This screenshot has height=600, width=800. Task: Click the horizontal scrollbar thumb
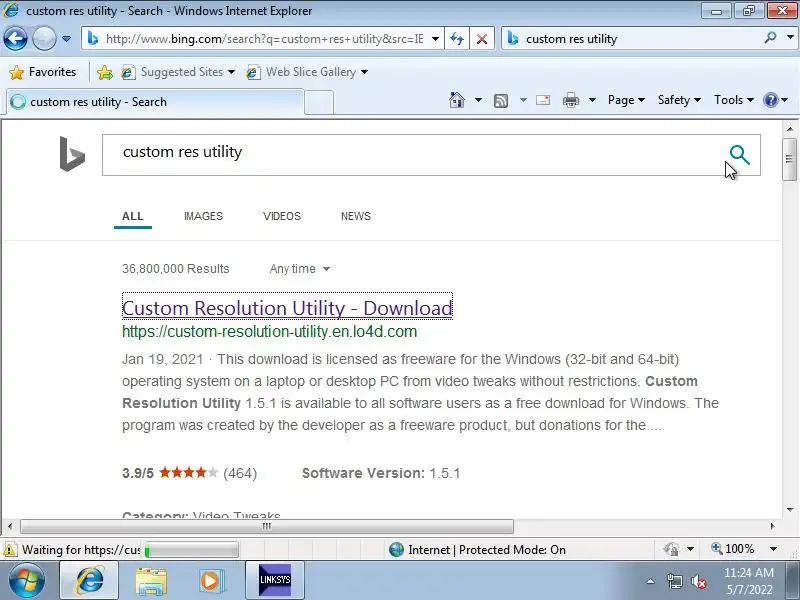[267, 526]
